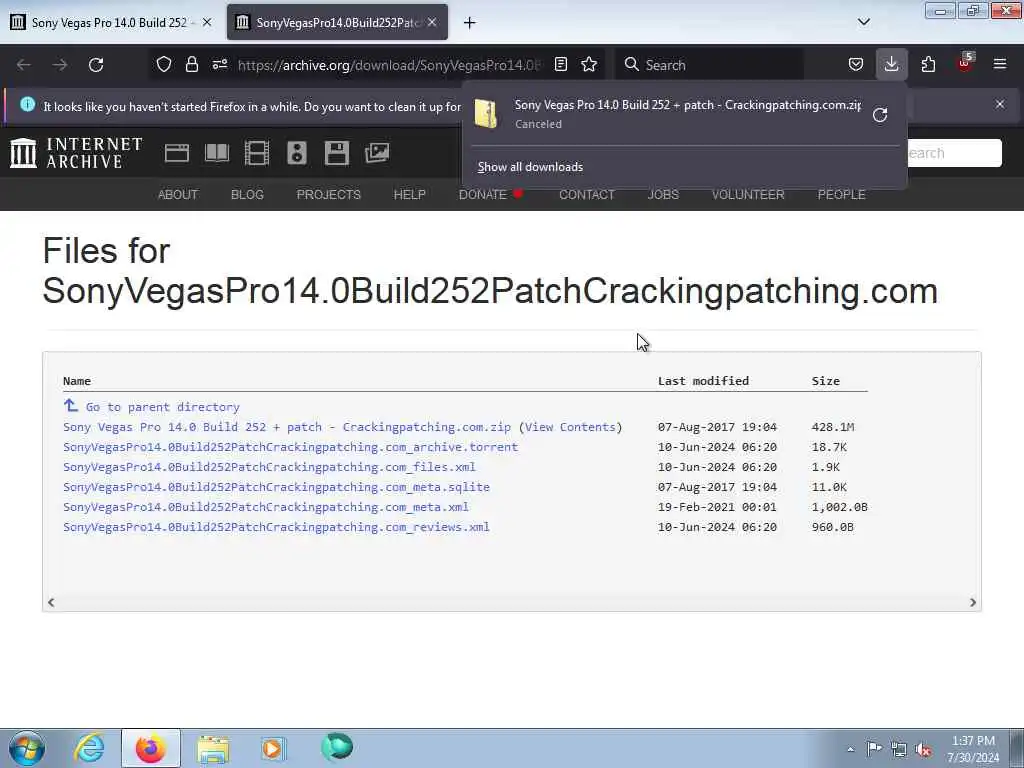The image size is (1024, 768).
Task: Close the SonyVegasPro14.0Build252Patch tab
Action: click(x=432, y=22)
